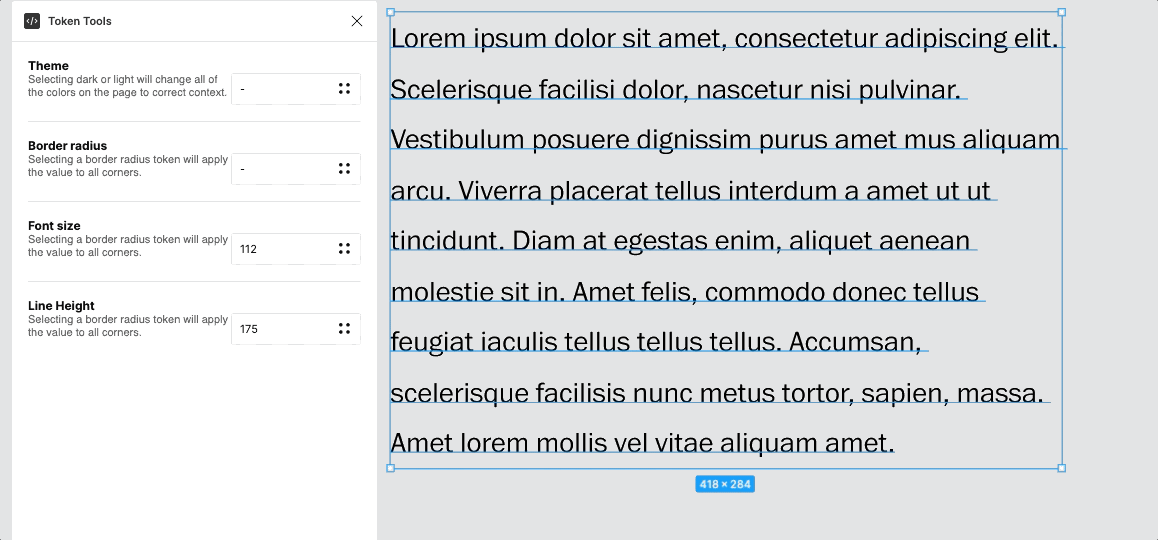1158x540 pixels.
Task: Open the Border radius token picker dots icon
Action: point(344,169)
